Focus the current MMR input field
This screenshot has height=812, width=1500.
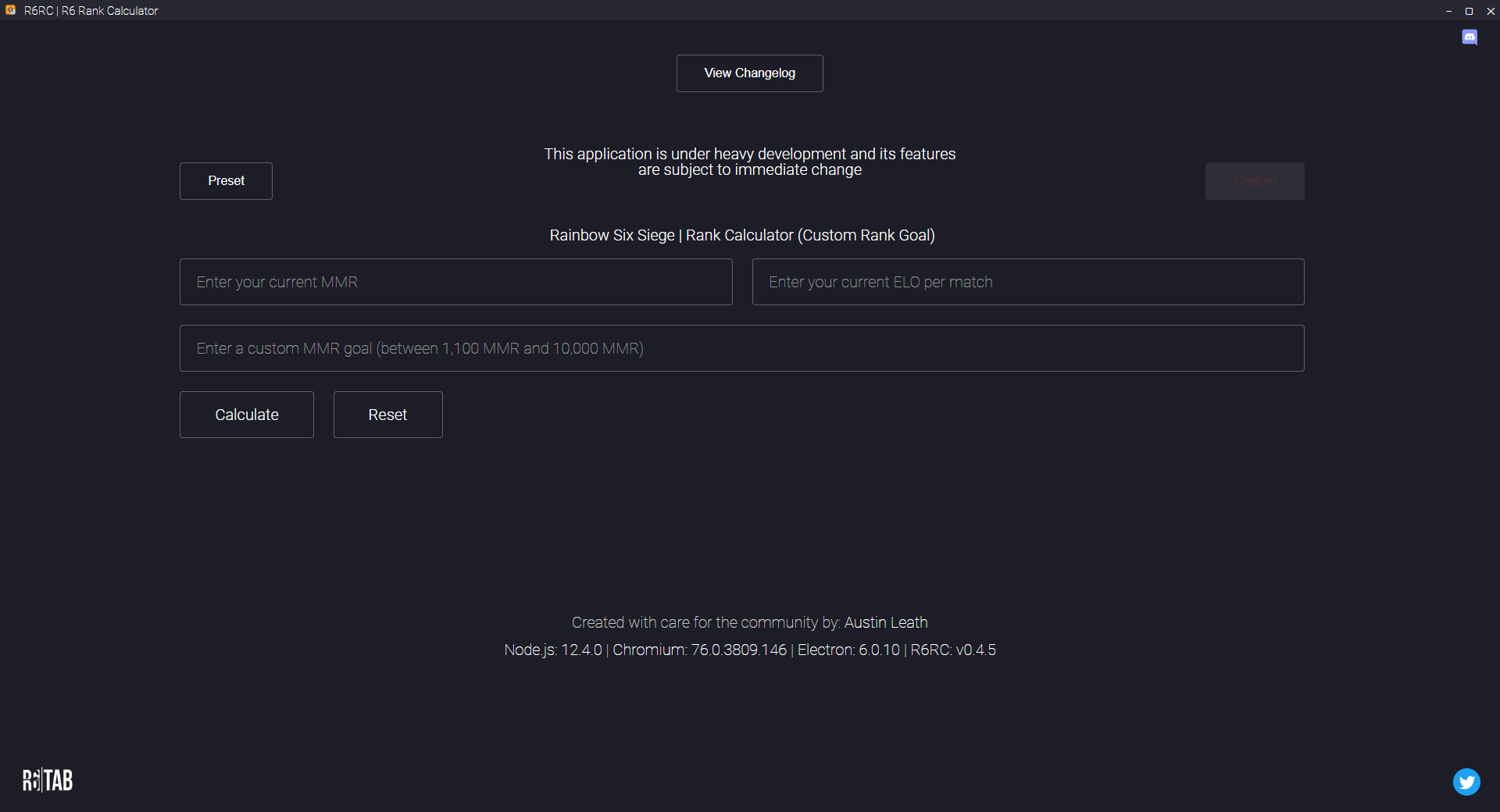pos(455,282)
